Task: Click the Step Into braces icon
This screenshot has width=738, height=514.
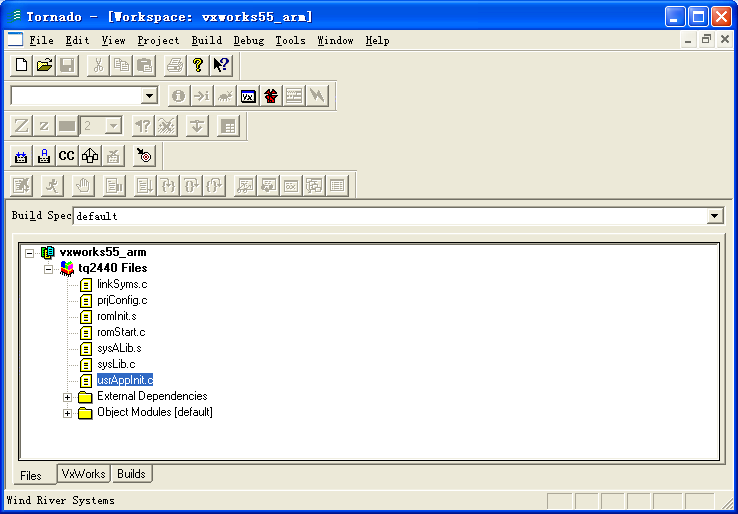Action: coord(168,185)
